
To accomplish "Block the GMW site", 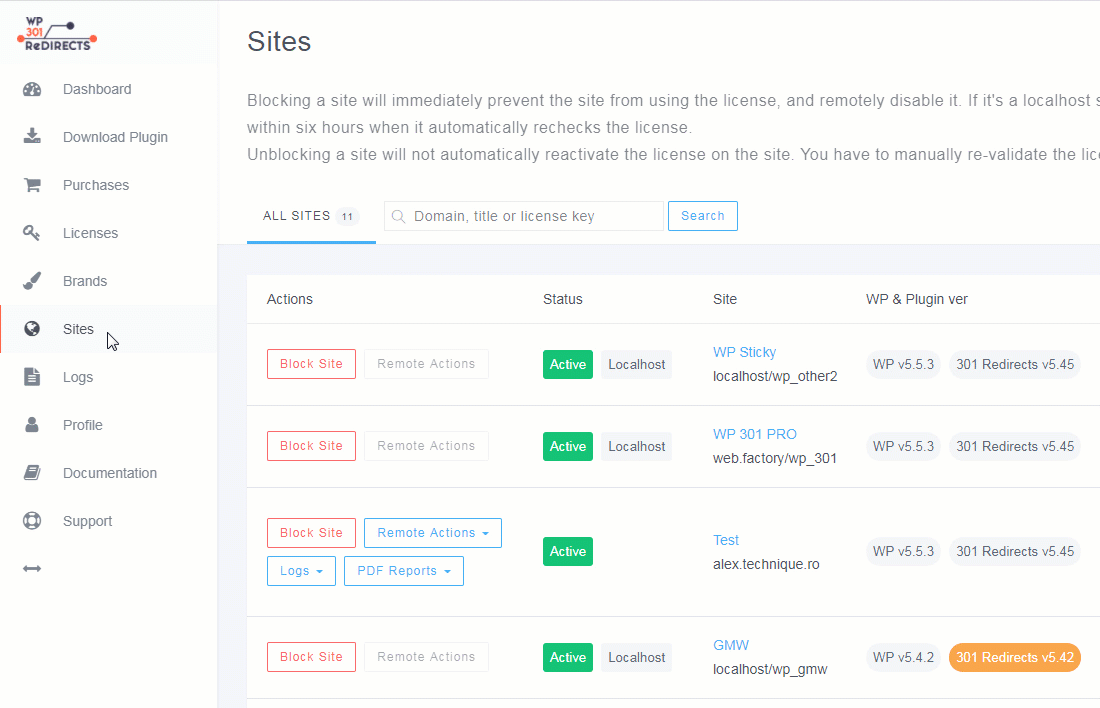I will point(311,657).
